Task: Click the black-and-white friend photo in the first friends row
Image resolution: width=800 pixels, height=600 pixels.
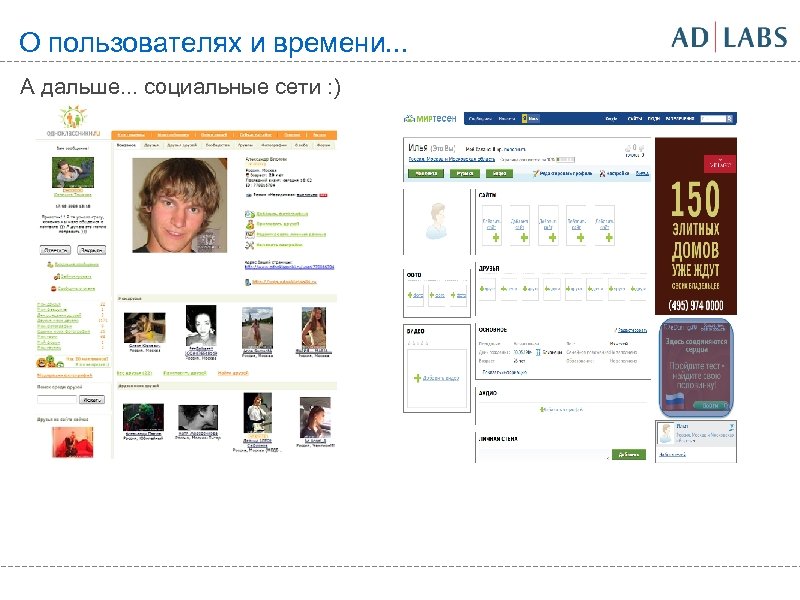Action: [201, 326]
